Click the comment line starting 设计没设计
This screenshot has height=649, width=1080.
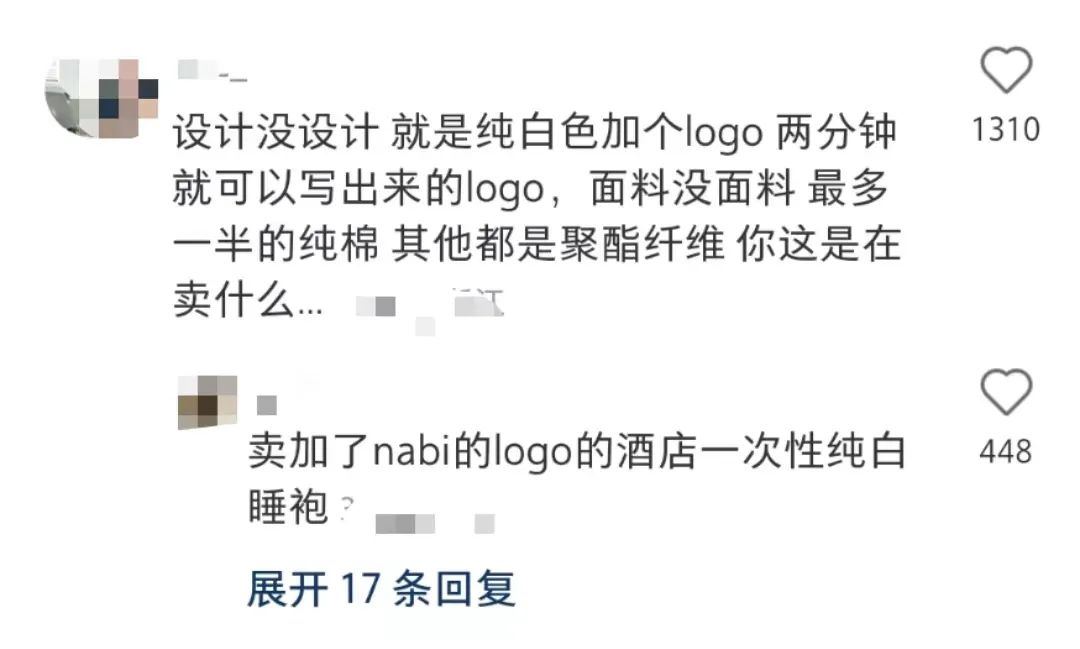(x=535, y=132)
